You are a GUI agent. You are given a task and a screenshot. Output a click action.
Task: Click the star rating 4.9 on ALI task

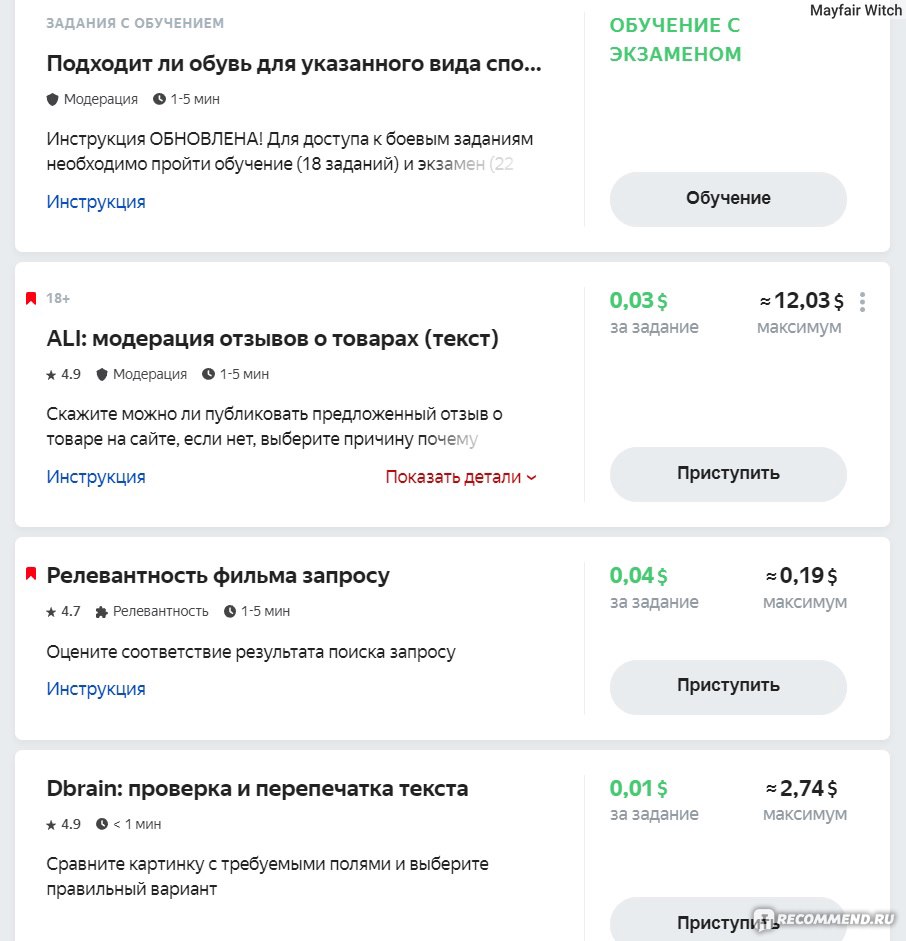64,374
